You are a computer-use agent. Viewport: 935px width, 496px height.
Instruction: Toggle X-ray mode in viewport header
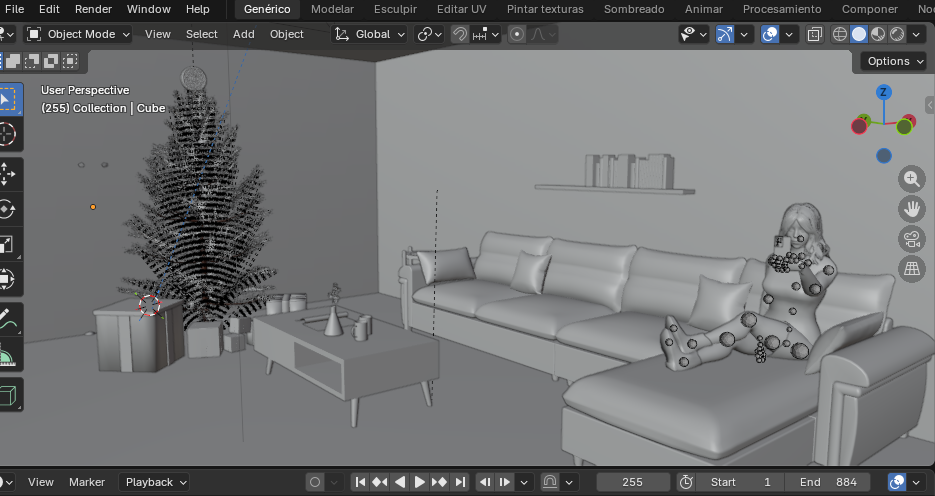(x=815, y=34)
